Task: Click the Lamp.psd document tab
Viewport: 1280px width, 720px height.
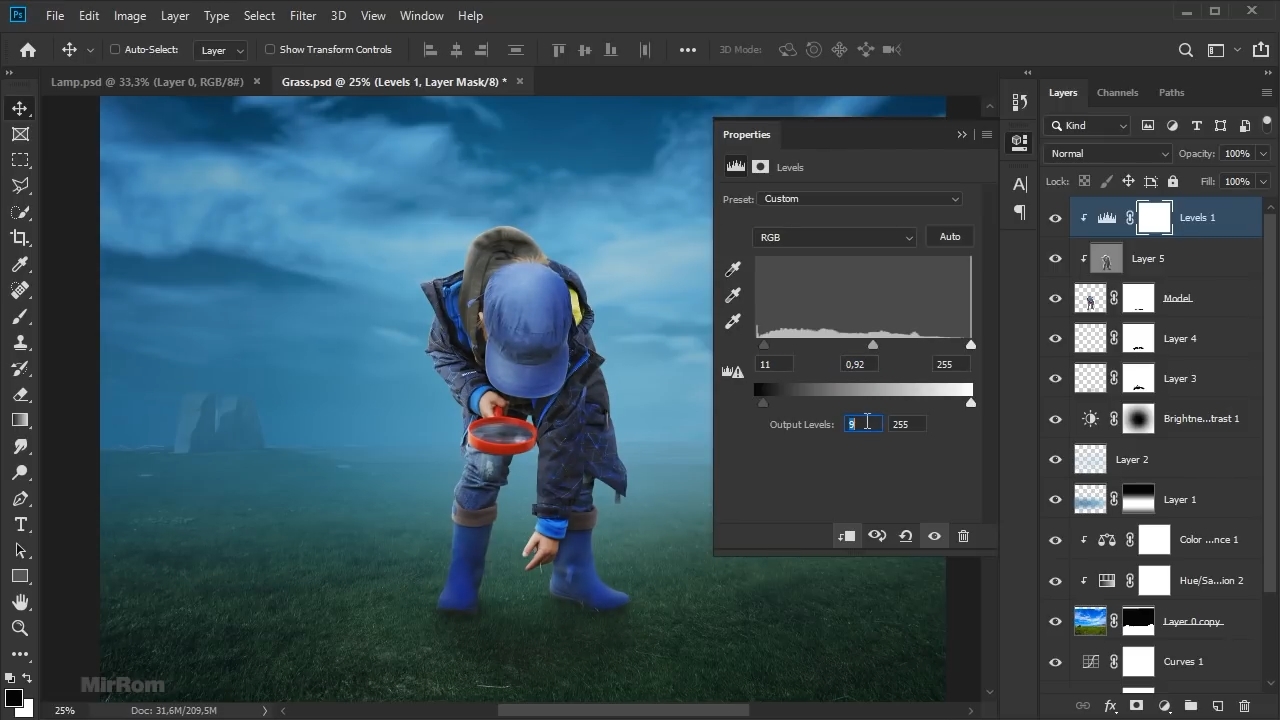Action: coord(147,82)
